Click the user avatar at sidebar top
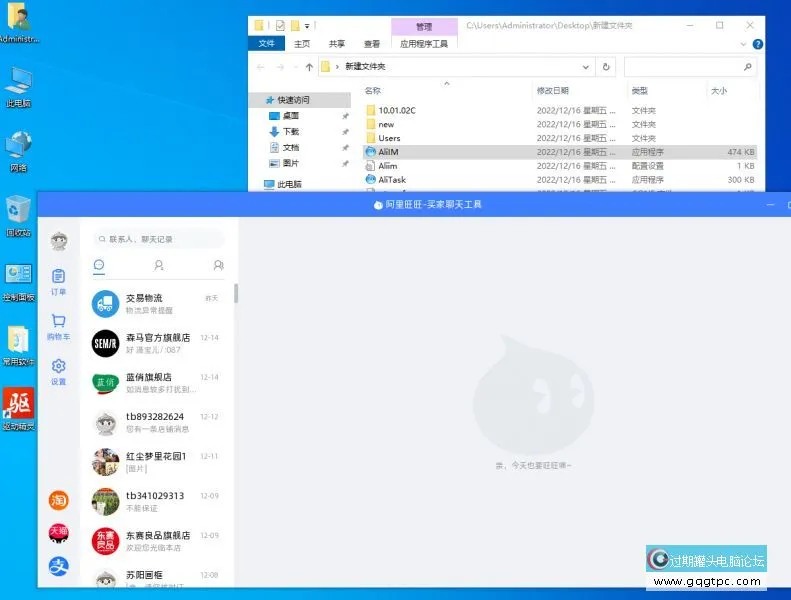791x600 pixels. (59, 240)
